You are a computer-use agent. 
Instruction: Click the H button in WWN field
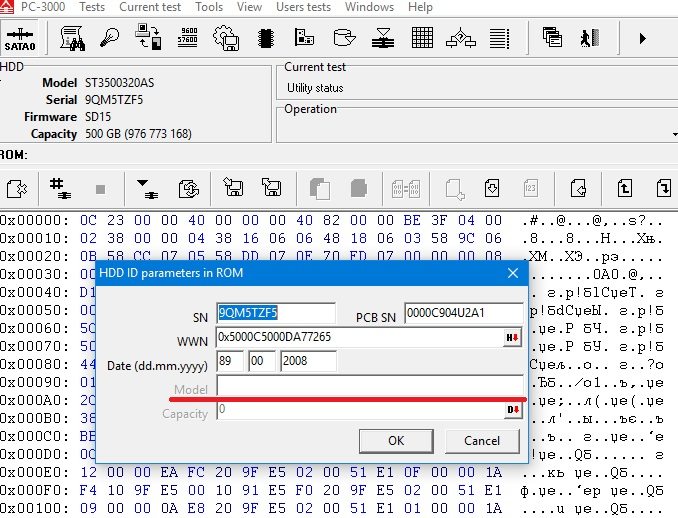(x=512, y=338)
